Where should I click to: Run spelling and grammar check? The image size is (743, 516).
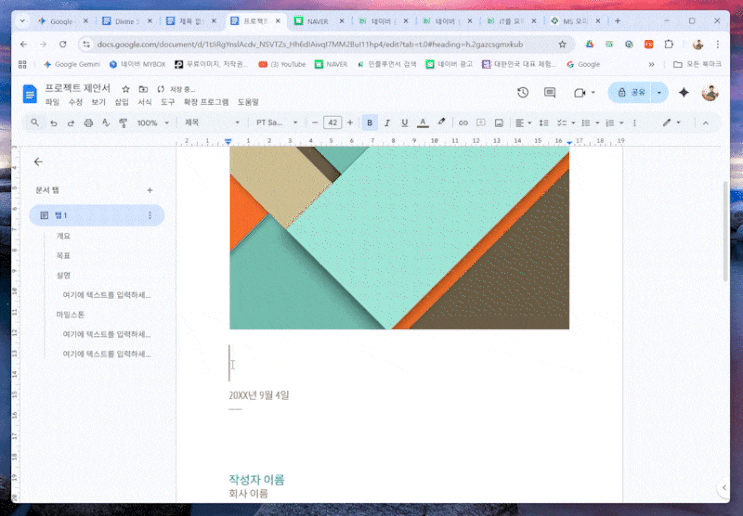tap(106, 123)
